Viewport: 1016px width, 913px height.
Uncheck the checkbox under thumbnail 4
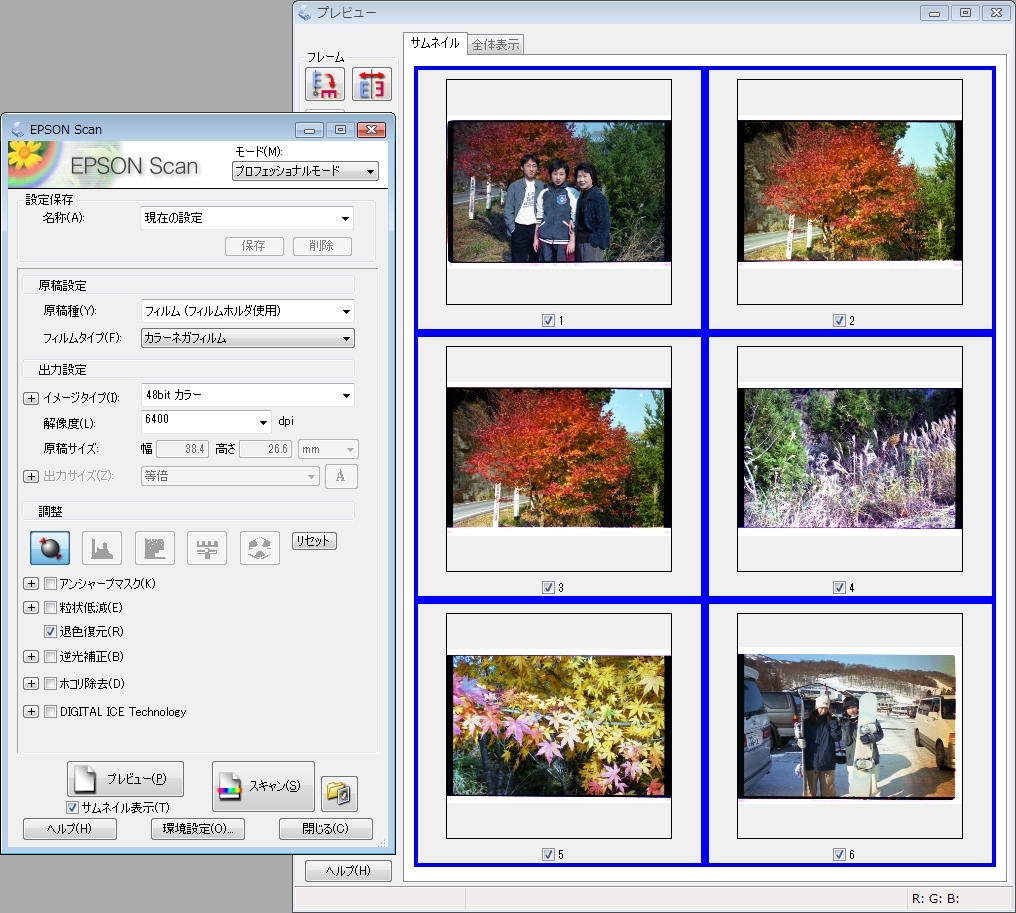click(x=839, y=588)
